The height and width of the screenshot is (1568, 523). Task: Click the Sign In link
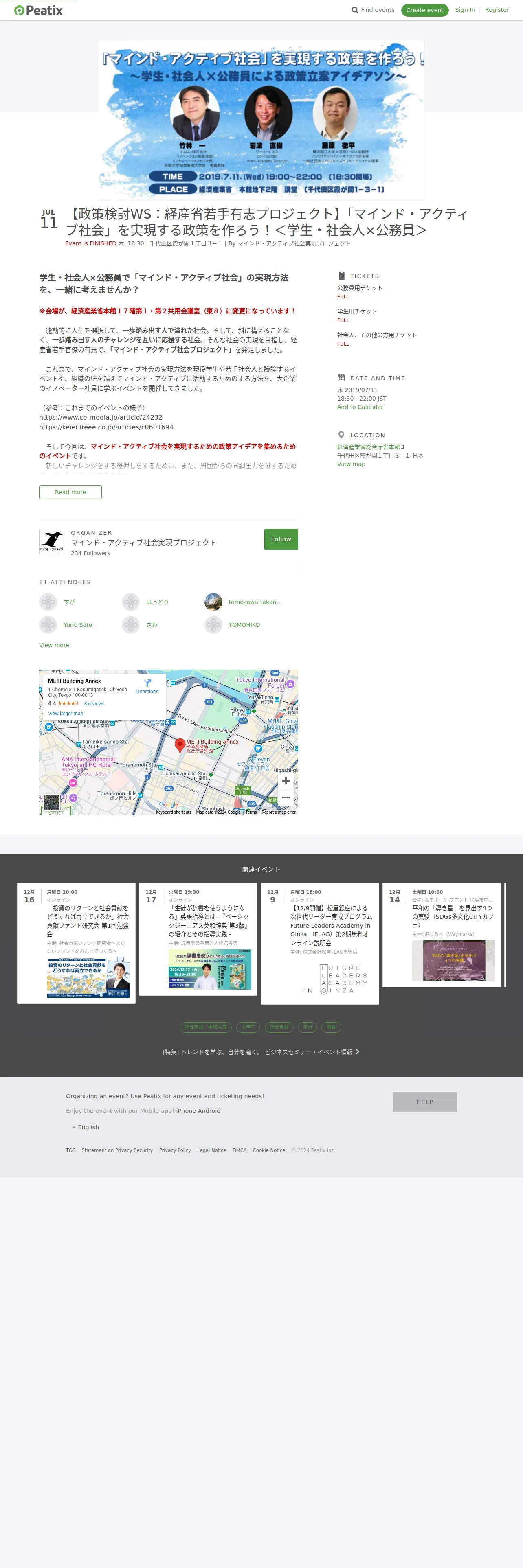pos(465,10)
